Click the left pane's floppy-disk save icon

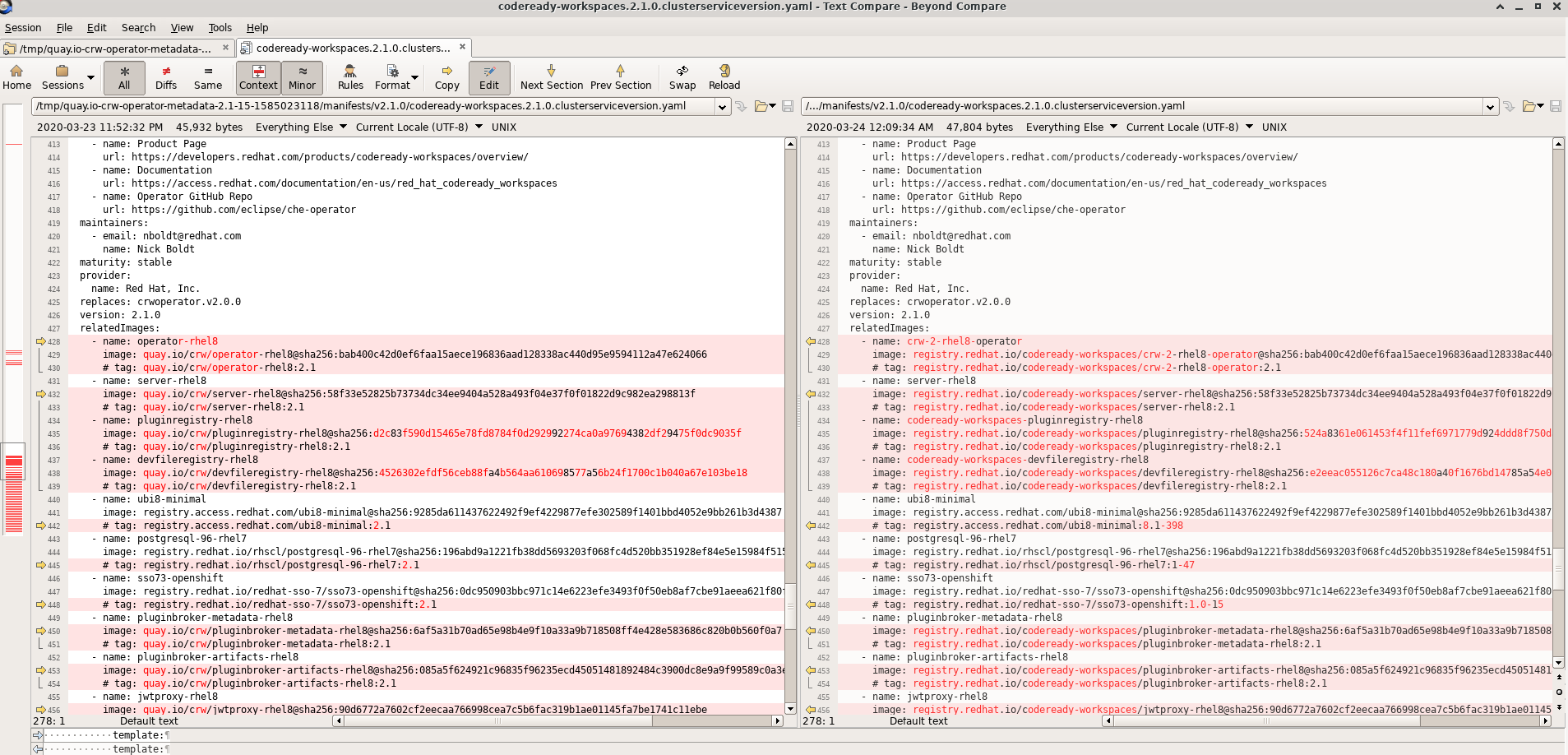788,106
